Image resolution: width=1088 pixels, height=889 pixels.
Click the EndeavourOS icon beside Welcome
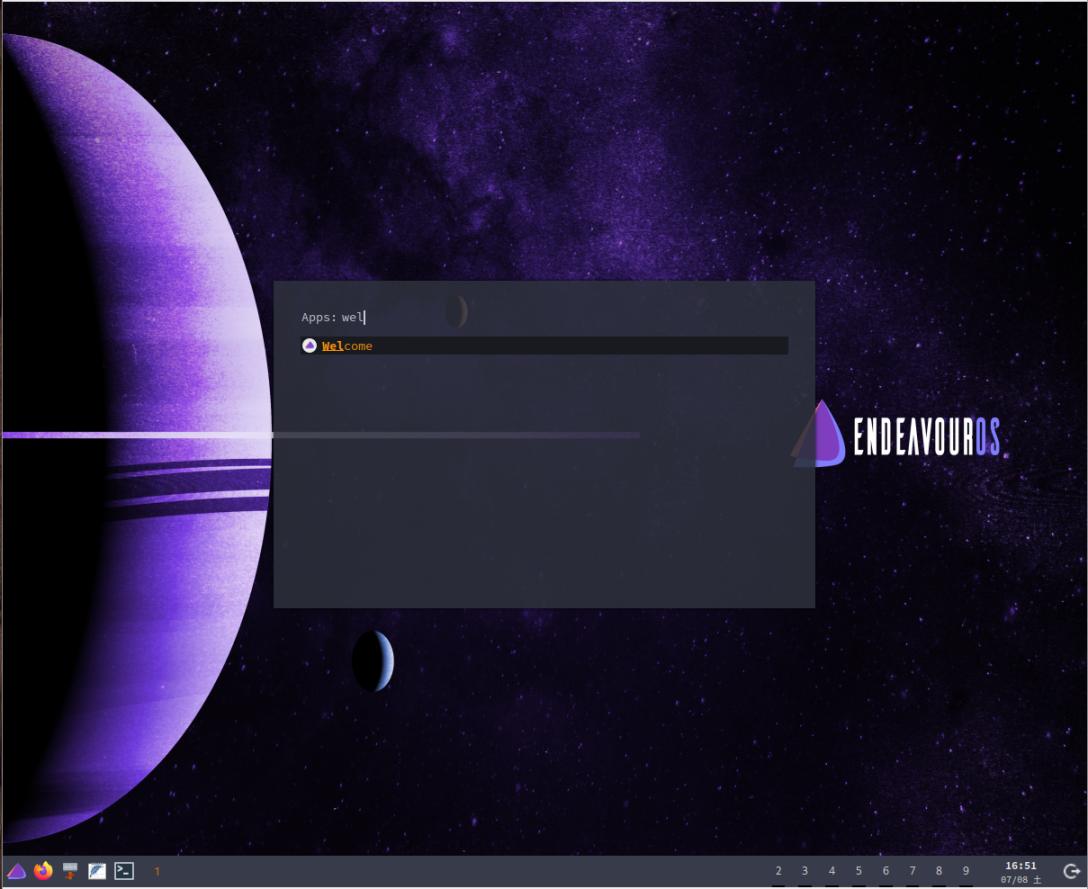click(x=309, y=346)
